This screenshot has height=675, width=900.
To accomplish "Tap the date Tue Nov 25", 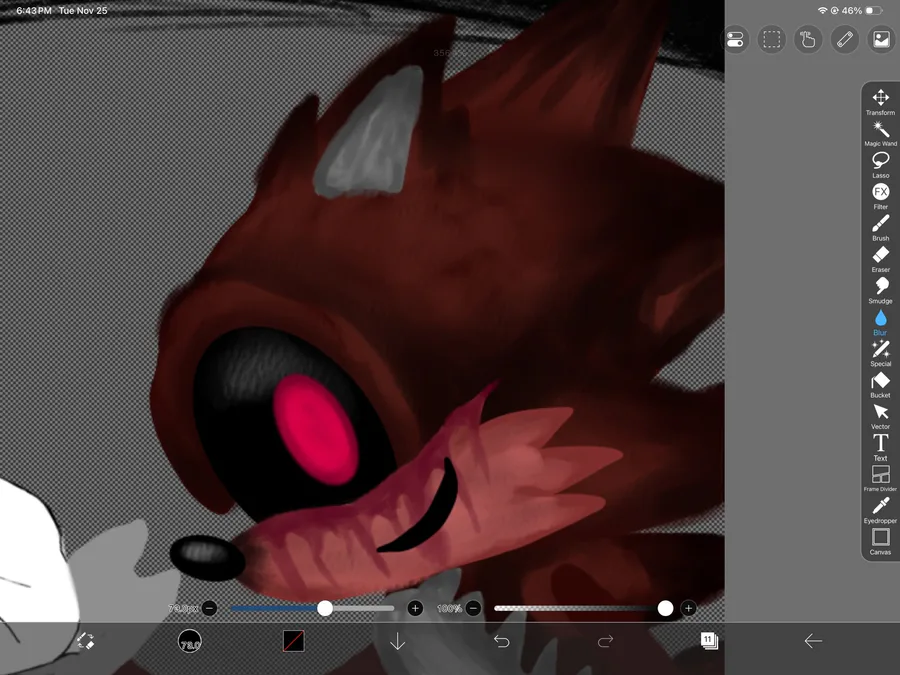I will coord(83,10).
